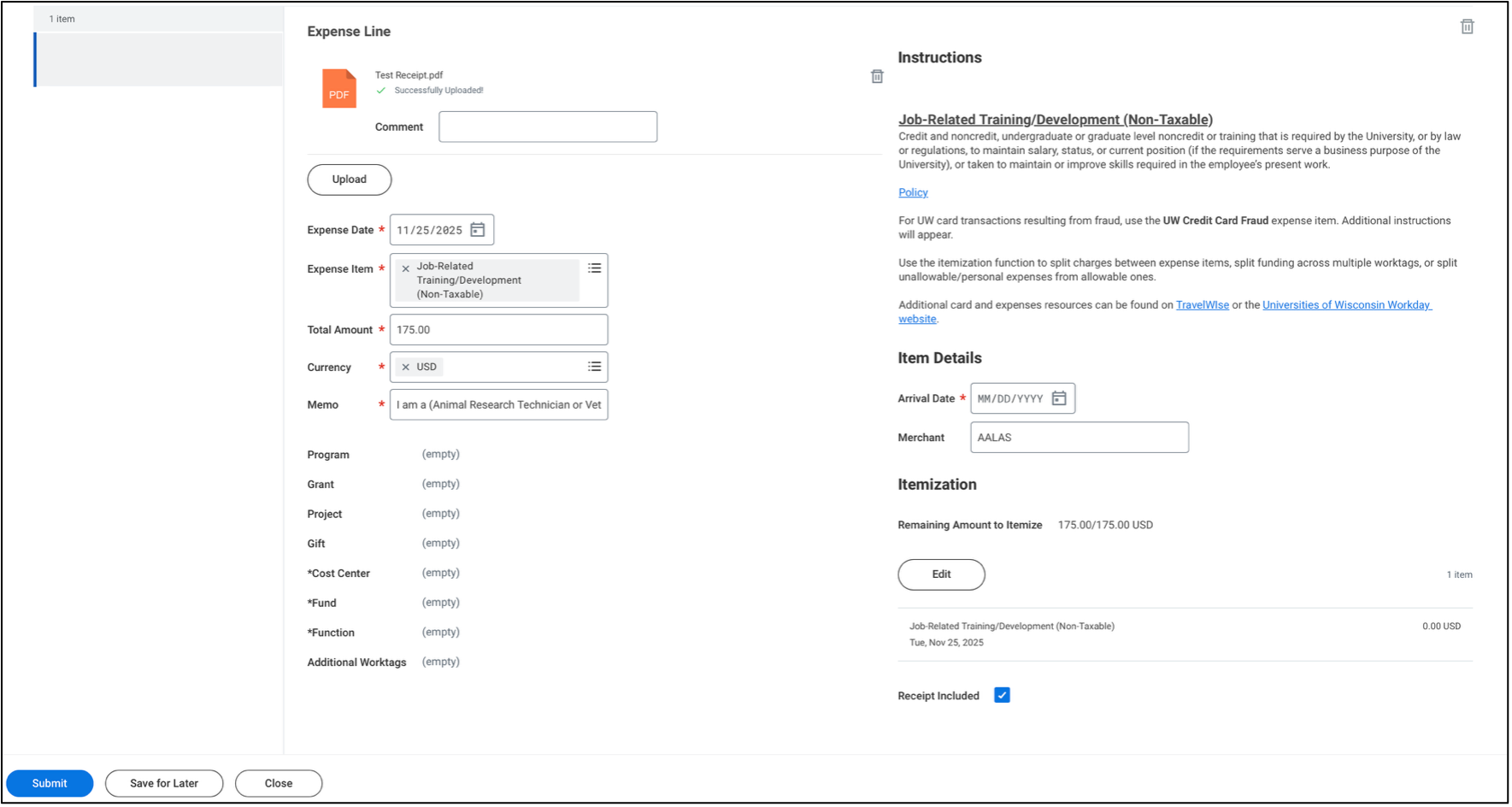Open the TravelWIse link
Image resolution: width=1512 pixels, height=807 pixels.
[1202, 305]
